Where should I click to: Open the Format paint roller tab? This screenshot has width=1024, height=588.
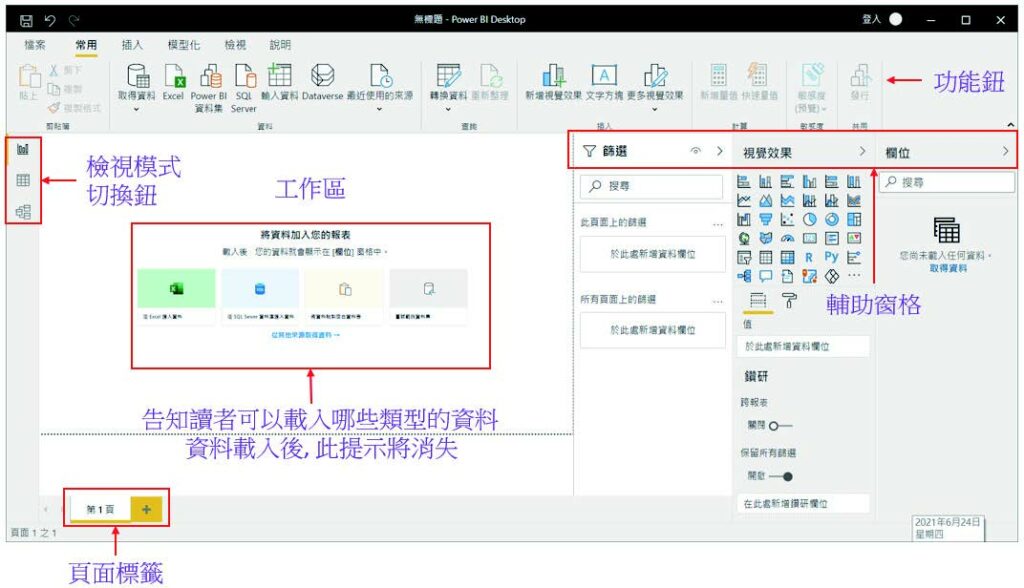pos(790,301)
